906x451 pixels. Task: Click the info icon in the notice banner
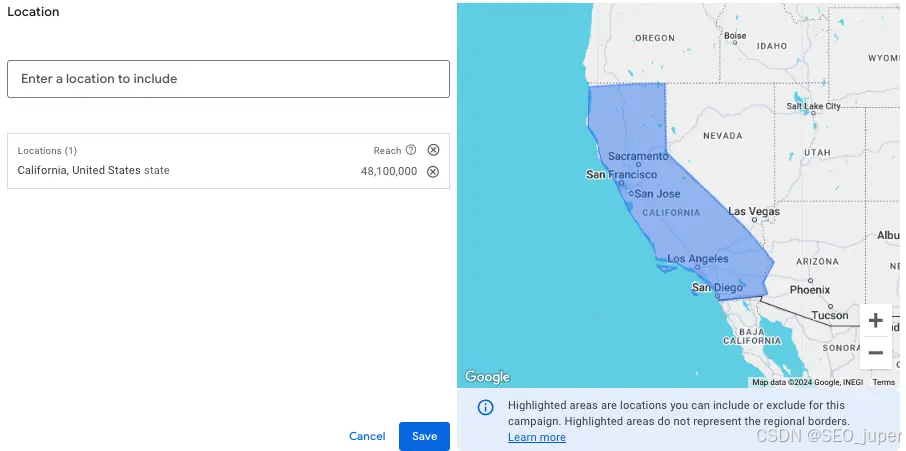(x=485, y=407)
